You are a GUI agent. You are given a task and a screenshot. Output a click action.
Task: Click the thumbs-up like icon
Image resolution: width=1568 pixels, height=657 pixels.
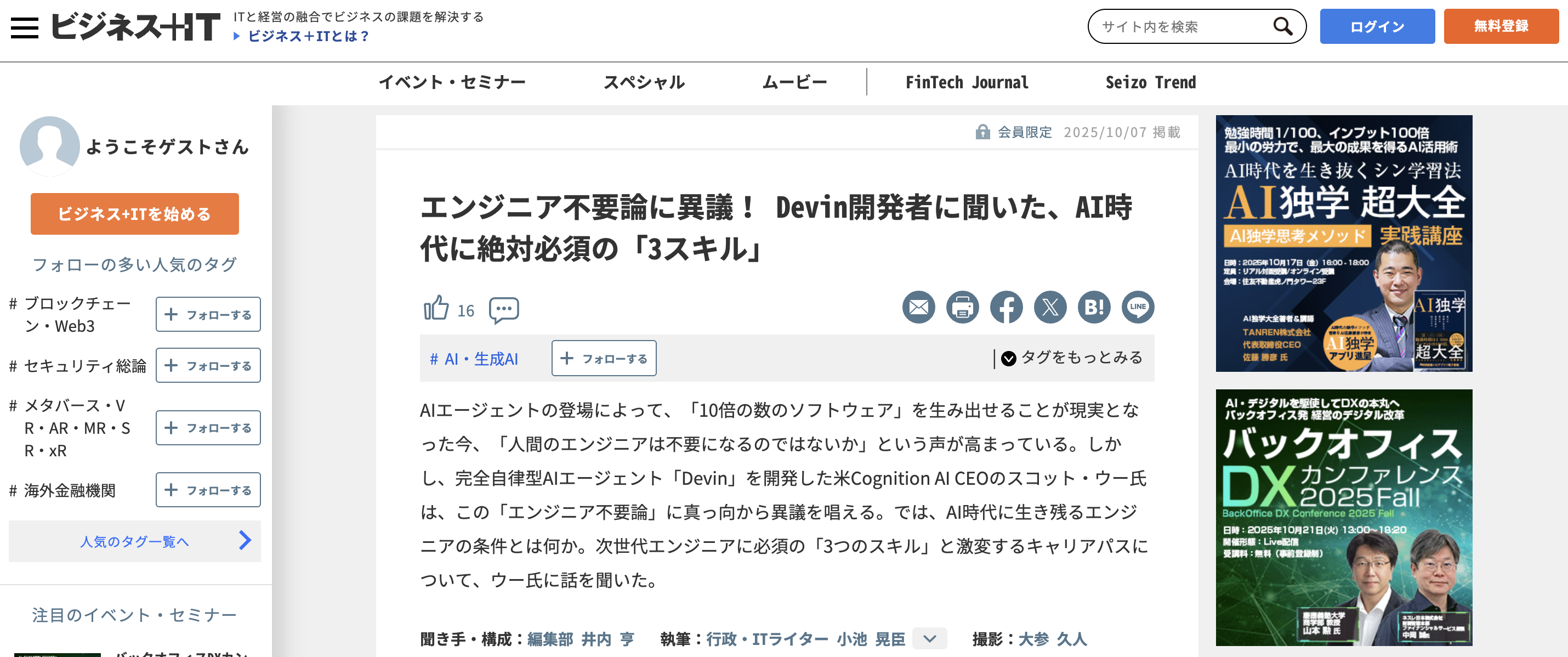click(436, 308)
